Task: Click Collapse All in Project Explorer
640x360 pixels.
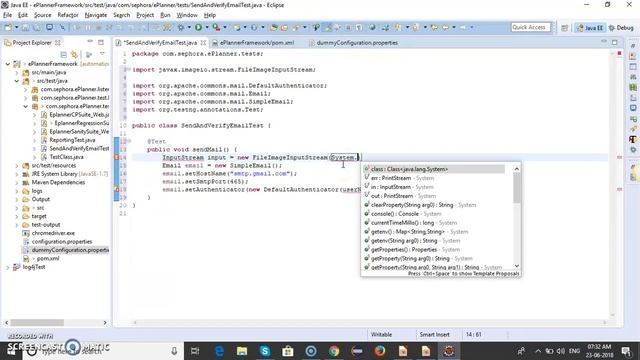Action: pyautogui.click(x=63, y=54)
